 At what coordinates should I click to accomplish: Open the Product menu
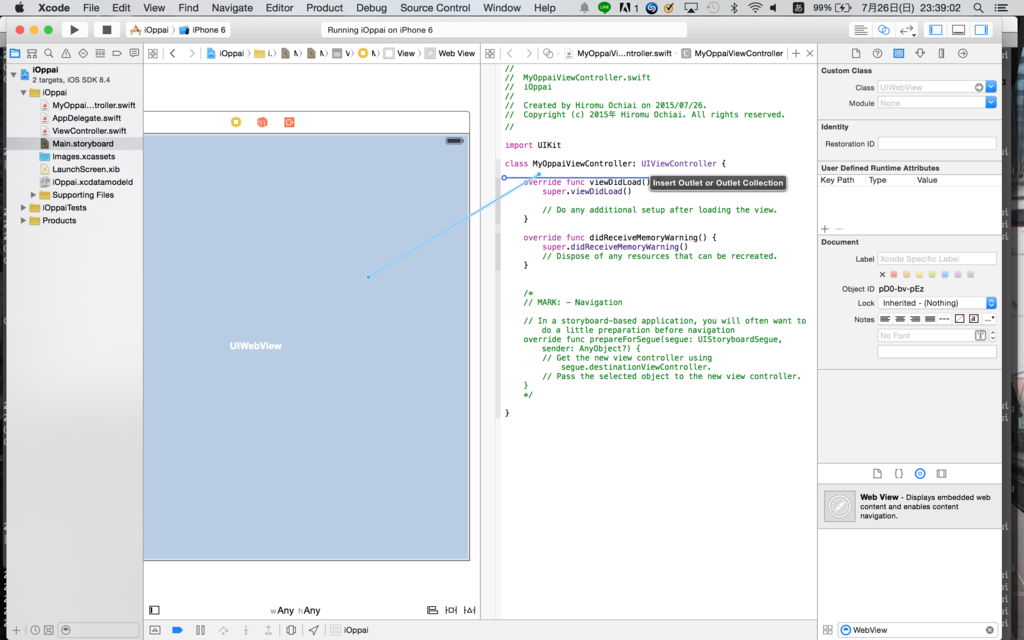325,8
